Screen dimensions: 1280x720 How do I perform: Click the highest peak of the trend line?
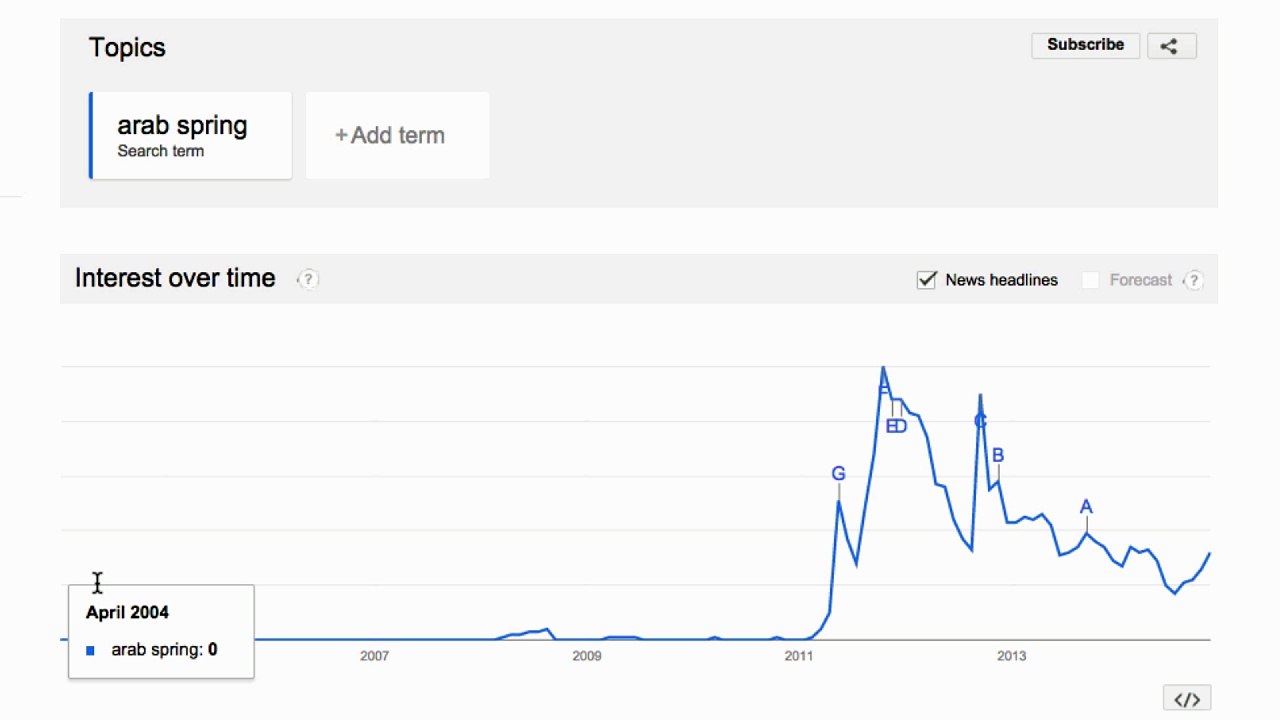(x=883, y=368)
